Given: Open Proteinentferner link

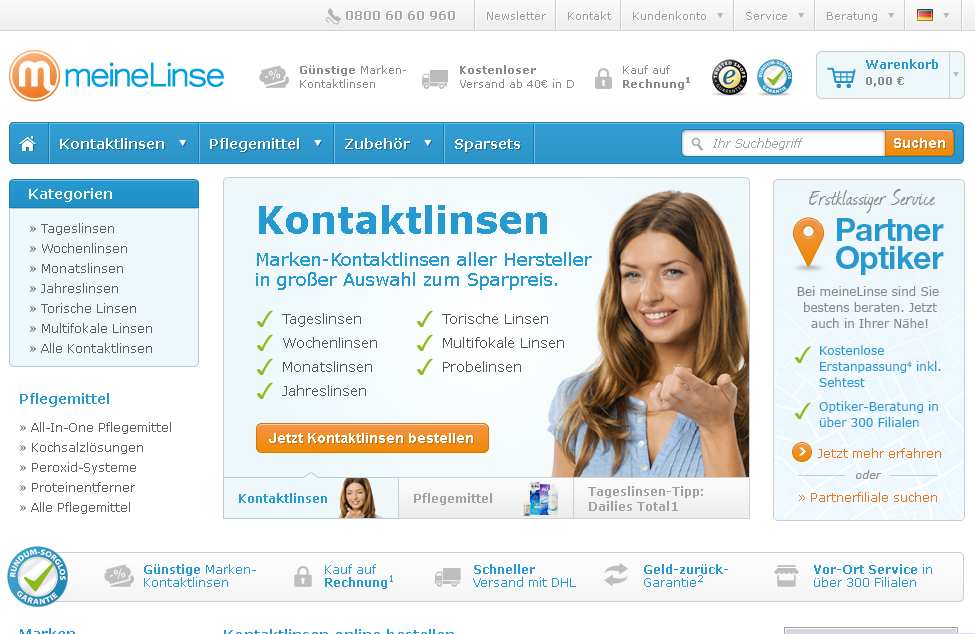Looking at the screenshot, I should tap(83, 487).
